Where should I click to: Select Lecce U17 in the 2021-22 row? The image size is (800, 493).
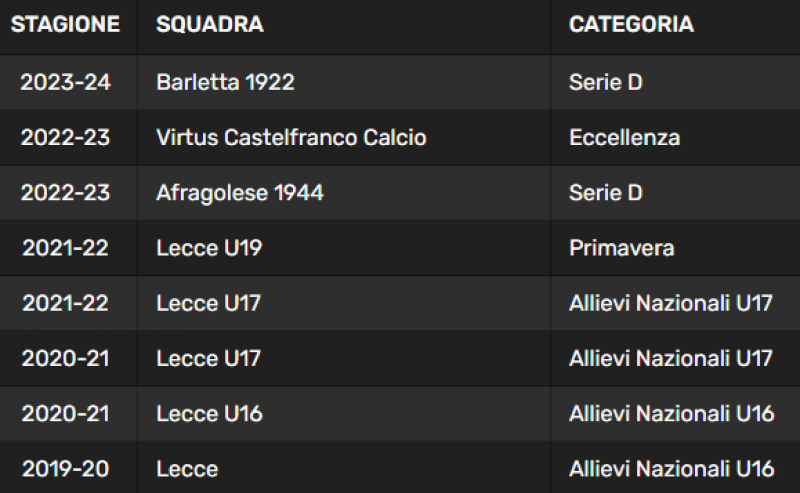pyautogui.click(x=208, y=303)
